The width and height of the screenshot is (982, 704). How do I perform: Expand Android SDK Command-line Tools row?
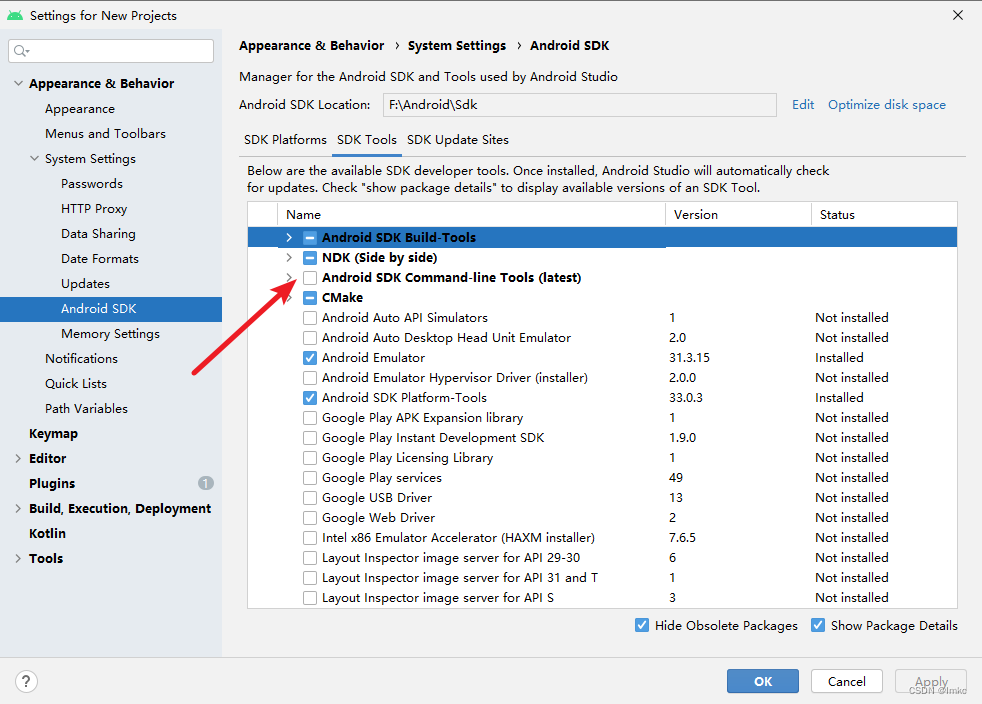click(x=289, y=277)
